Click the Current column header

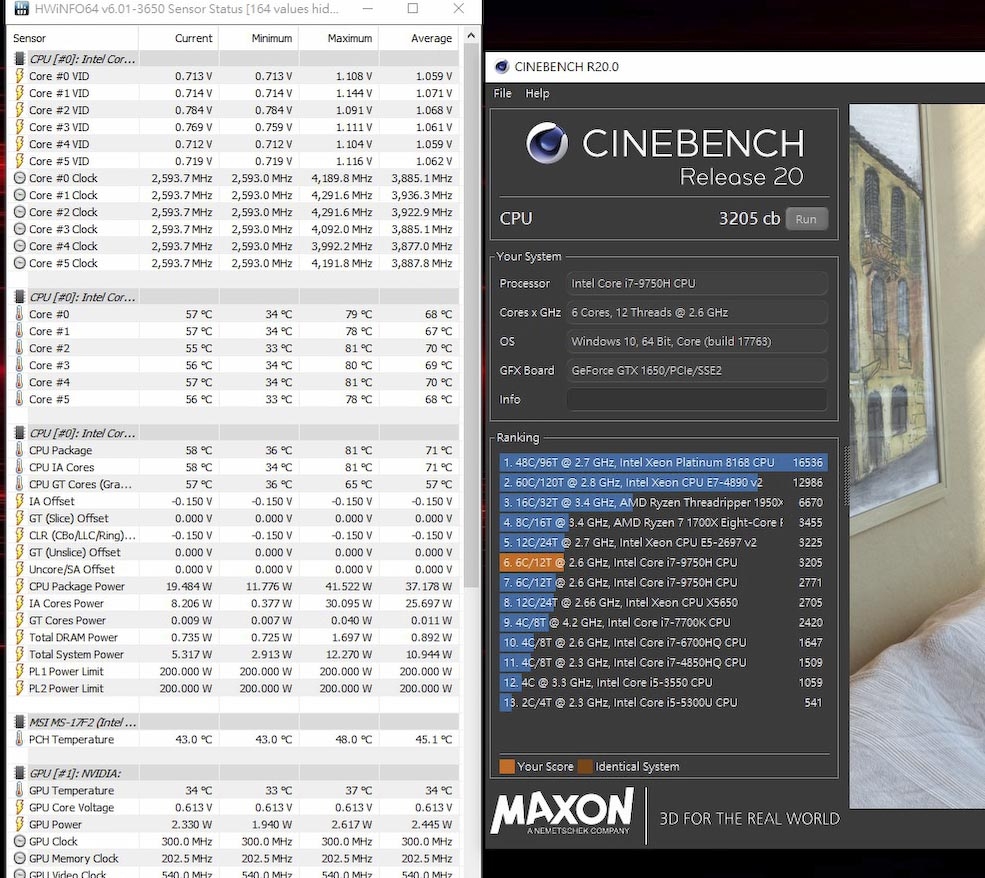178,38
